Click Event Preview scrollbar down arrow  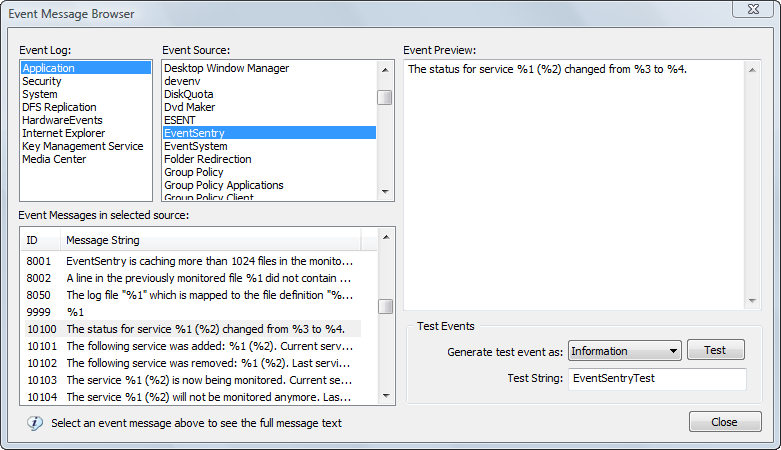tap(752, 300)
